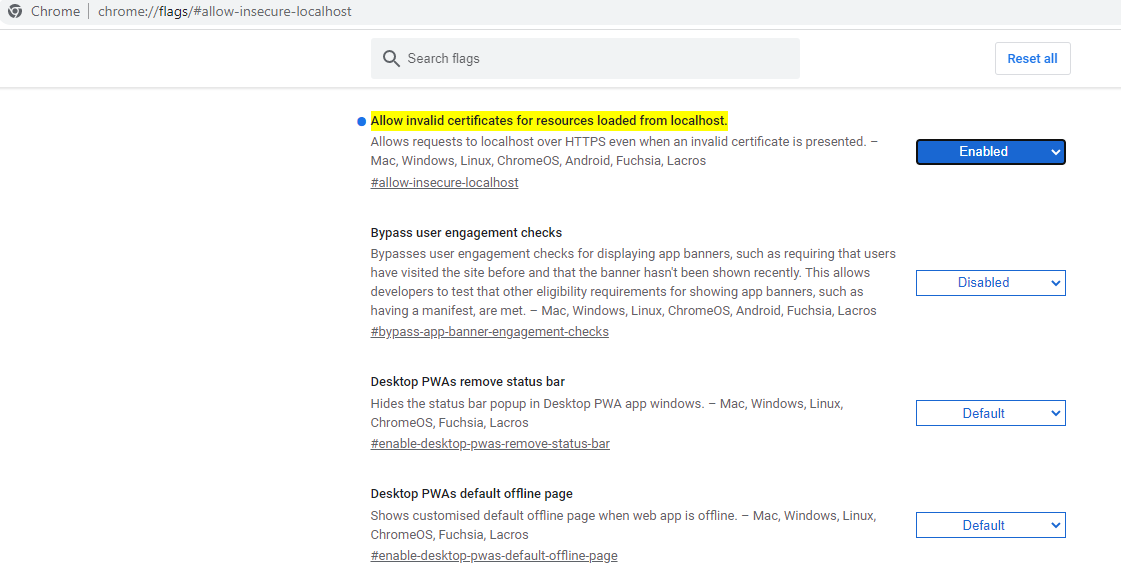
Task: Click the blue dot beside the localhost flag
Action: click(x=361, y=122)
